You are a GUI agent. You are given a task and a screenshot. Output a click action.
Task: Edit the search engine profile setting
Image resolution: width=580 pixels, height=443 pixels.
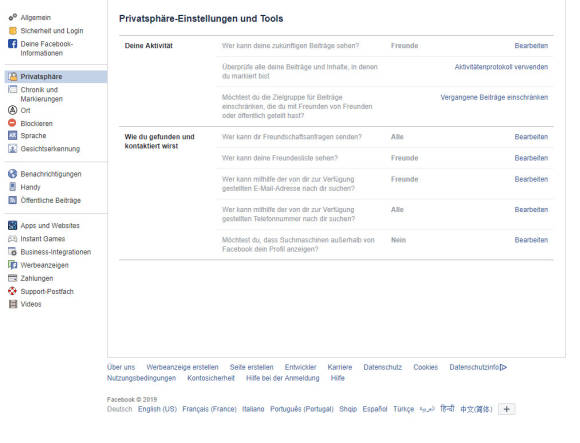(x=531, y=240)
